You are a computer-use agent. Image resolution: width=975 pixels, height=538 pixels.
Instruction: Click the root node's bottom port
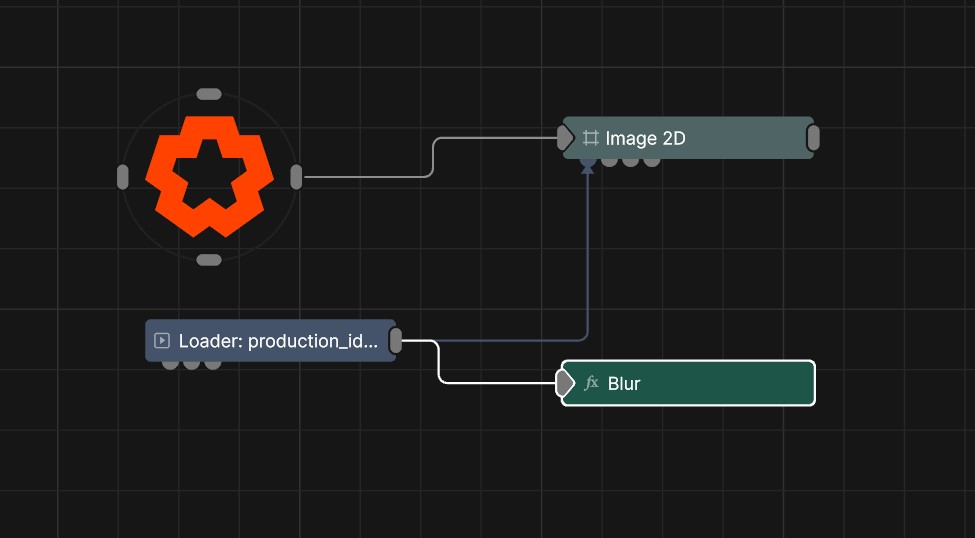[209, 260]
